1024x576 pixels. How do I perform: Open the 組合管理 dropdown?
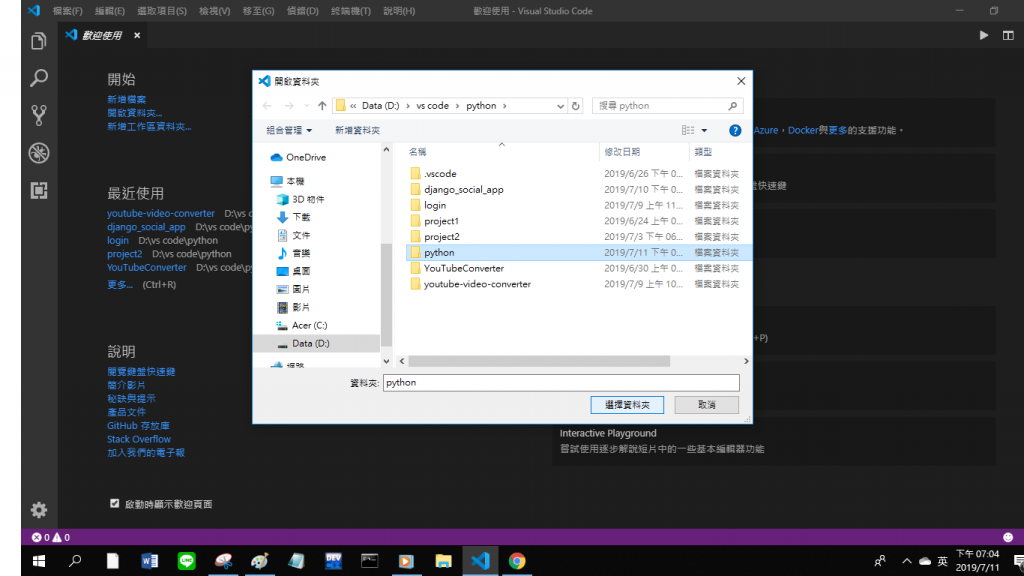pos(289,131)
